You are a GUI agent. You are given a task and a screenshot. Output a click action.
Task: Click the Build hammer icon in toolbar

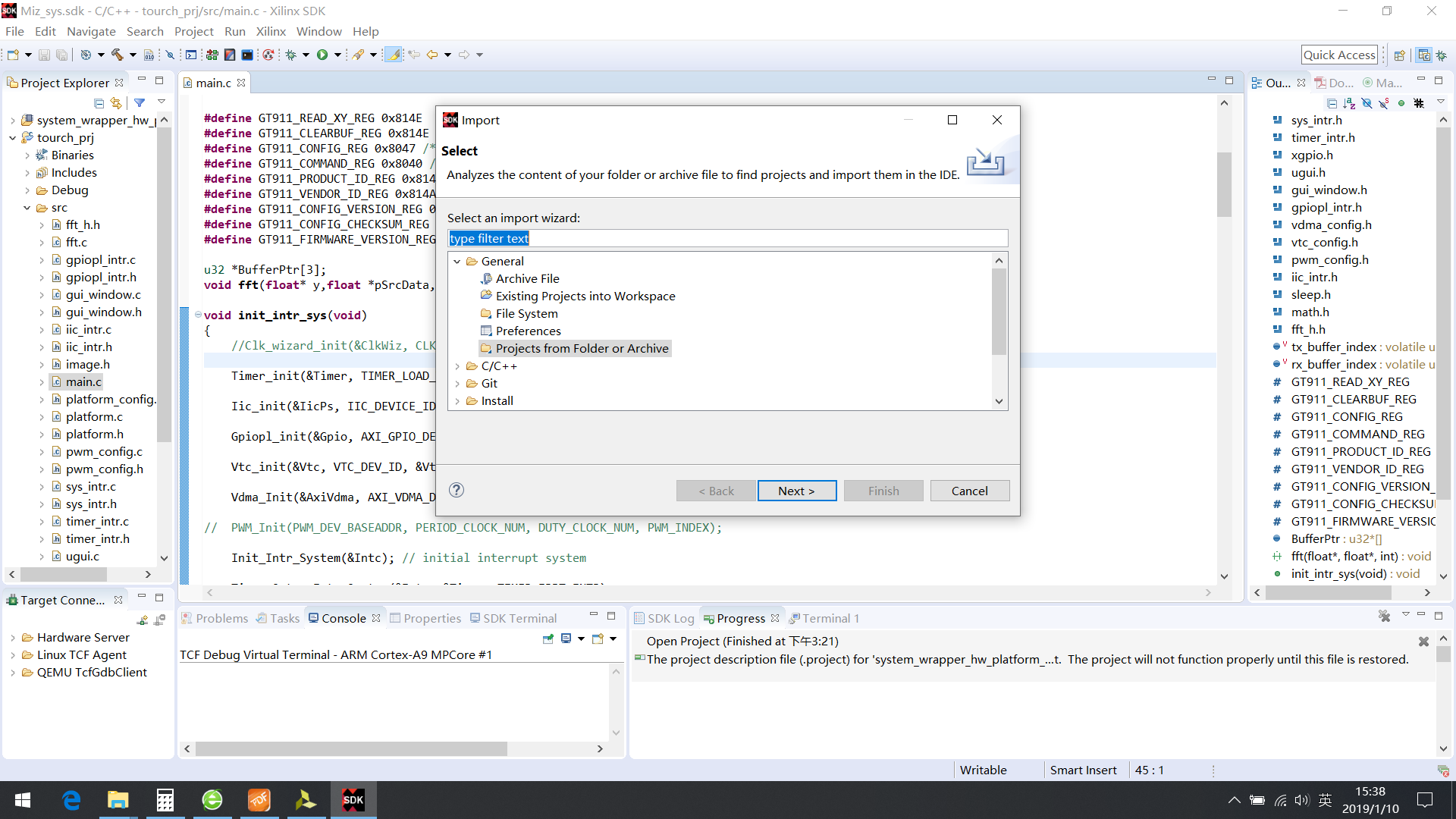(117, 55)
